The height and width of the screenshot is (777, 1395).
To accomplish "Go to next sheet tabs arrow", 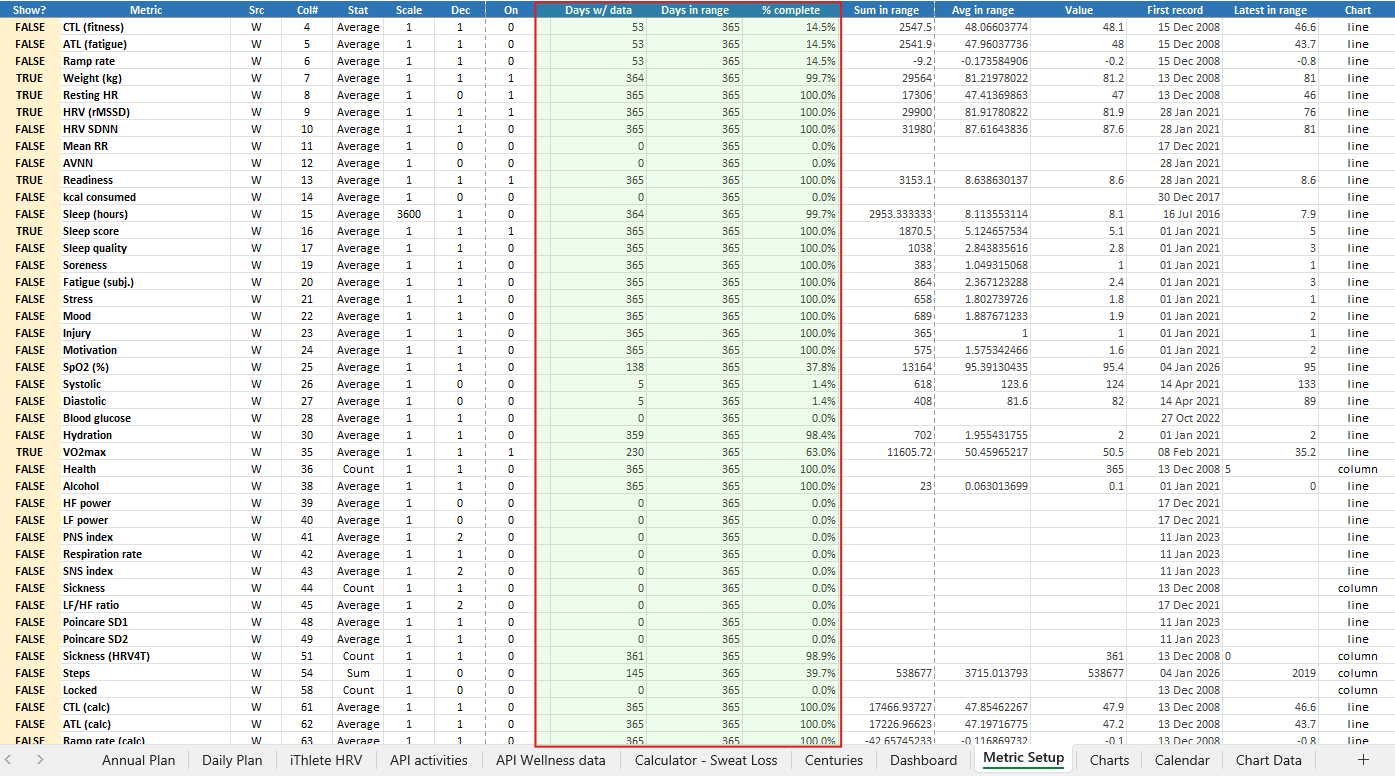I will tap(40, 759).
